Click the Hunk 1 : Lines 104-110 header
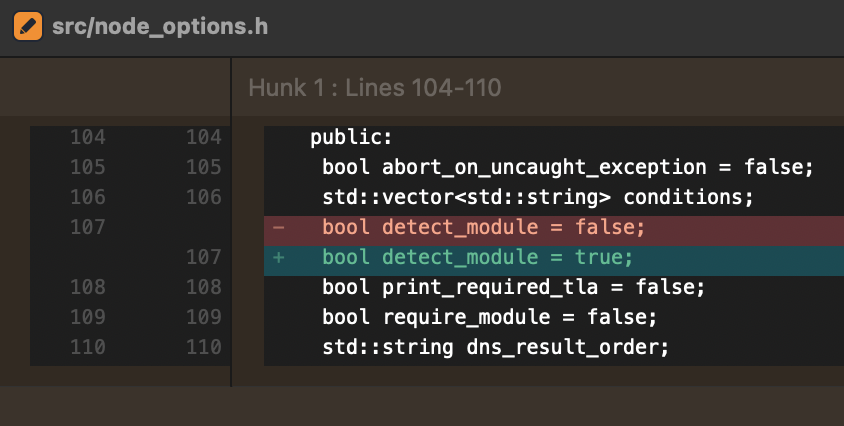This screenshot has width=844, height=426. point(374,88)
